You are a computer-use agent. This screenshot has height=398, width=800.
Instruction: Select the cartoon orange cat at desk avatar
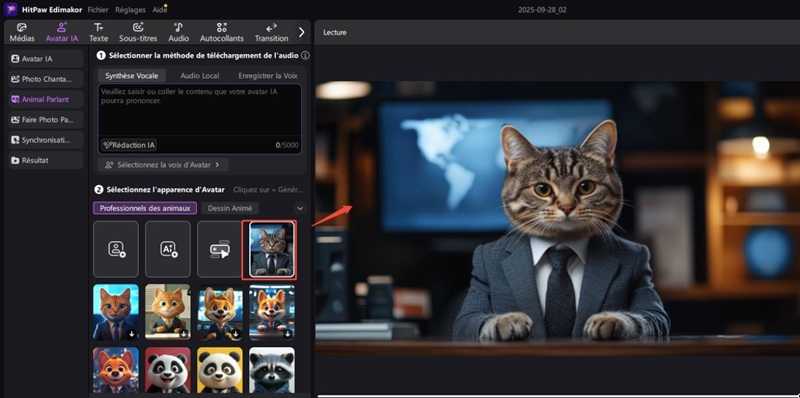tap(168, 312)
